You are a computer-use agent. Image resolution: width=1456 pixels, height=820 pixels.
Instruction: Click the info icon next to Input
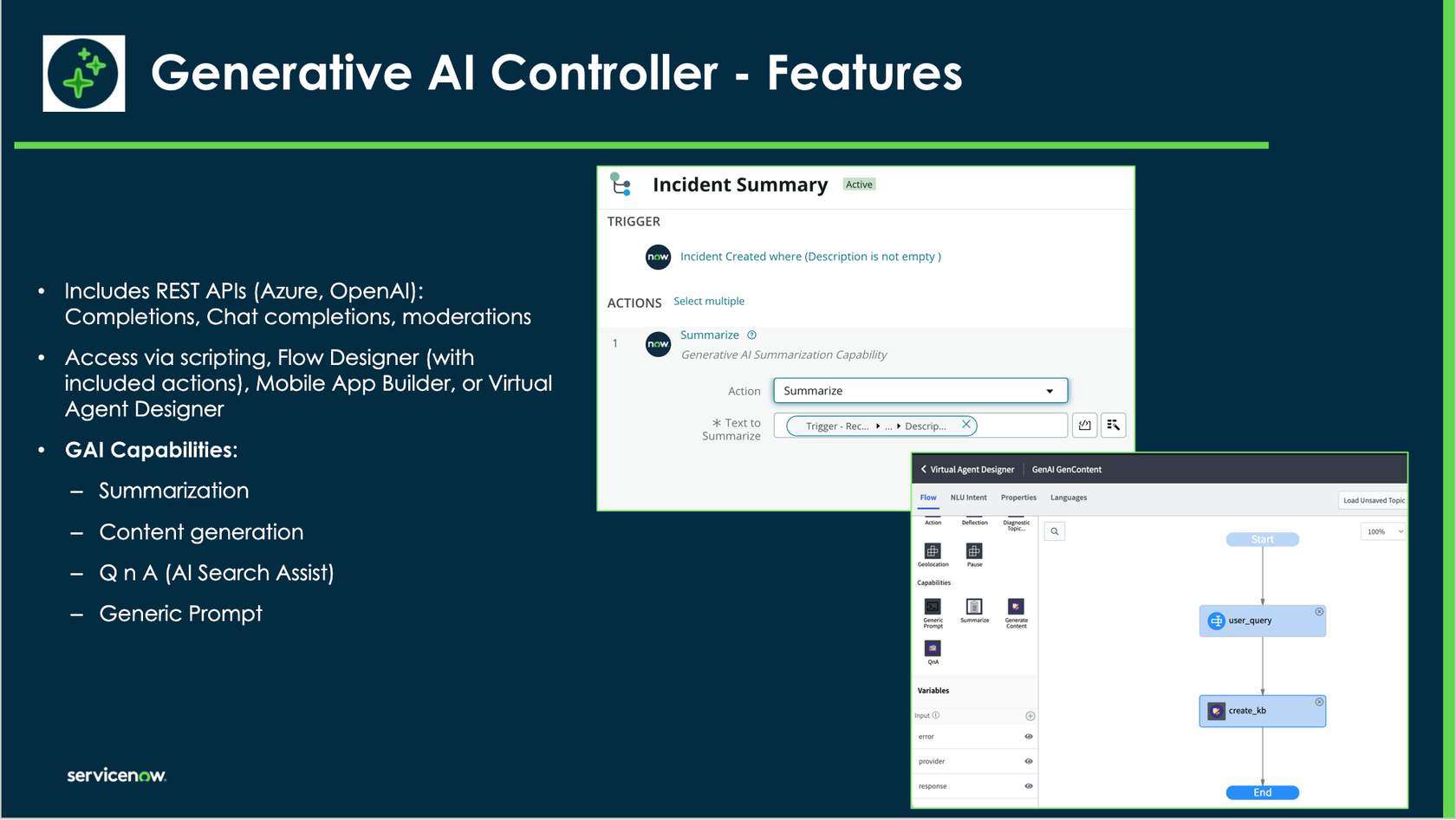936,715
